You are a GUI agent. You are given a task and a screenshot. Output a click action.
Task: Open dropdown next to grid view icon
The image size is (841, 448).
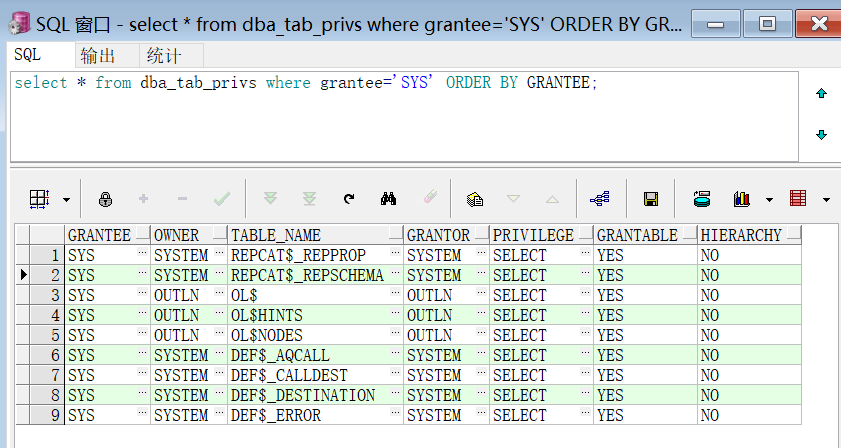point(66,200)
